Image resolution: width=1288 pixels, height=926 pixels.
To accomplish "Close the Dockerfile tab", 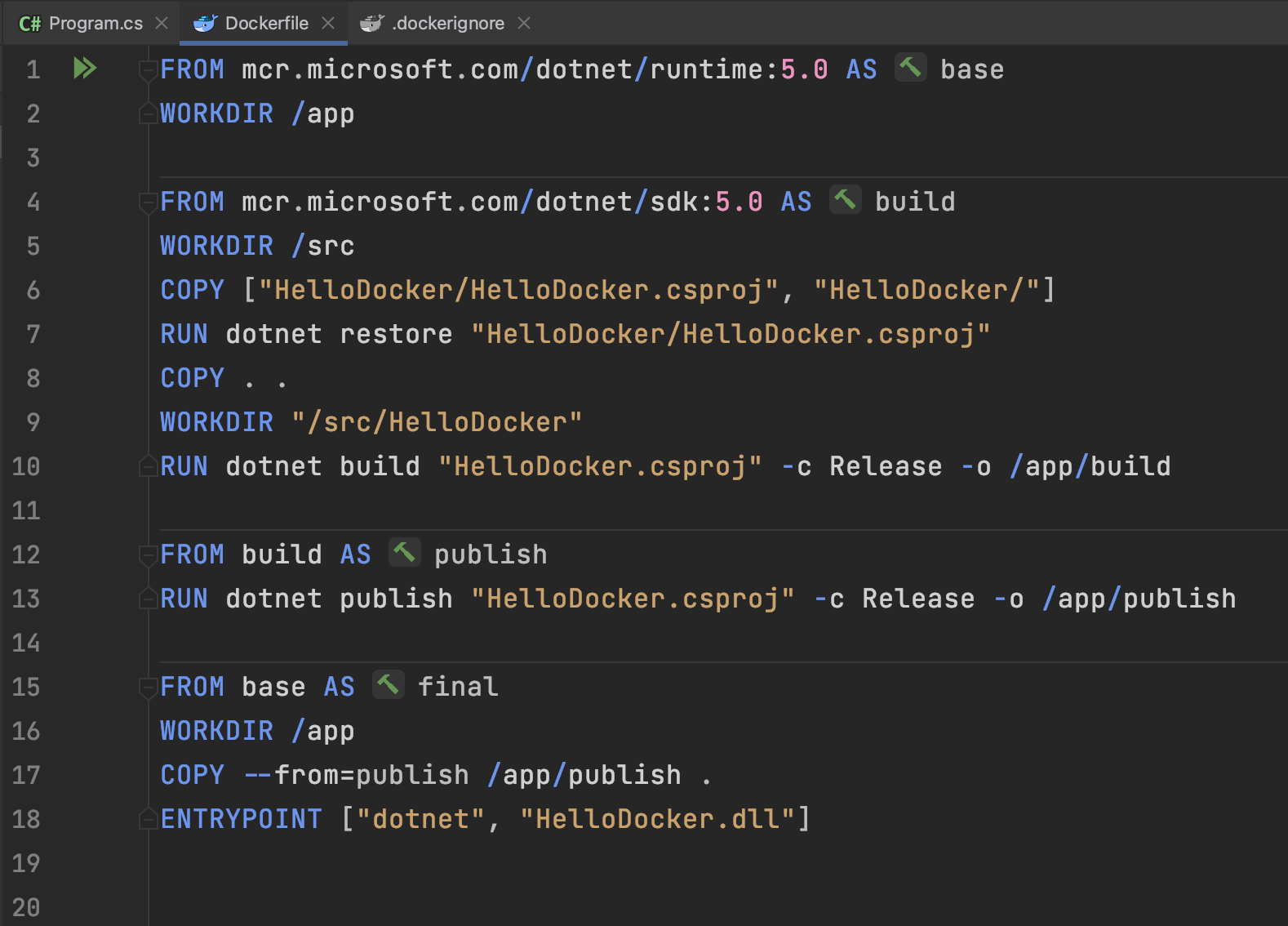I will 328,24.
